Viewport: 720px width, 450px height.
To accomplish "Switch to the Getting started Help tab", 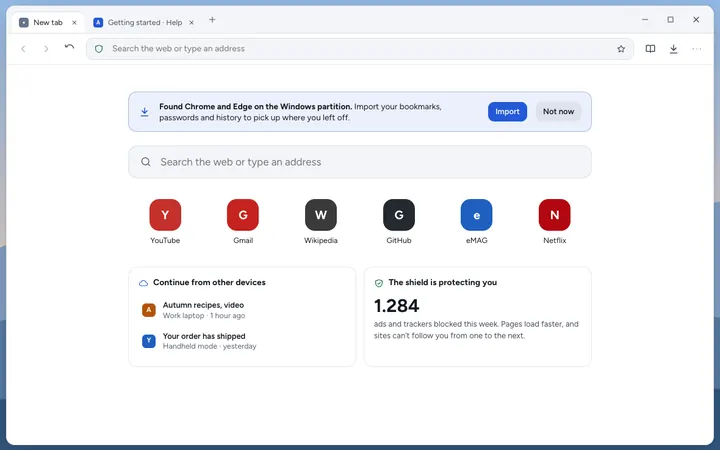I will (145, 22).
